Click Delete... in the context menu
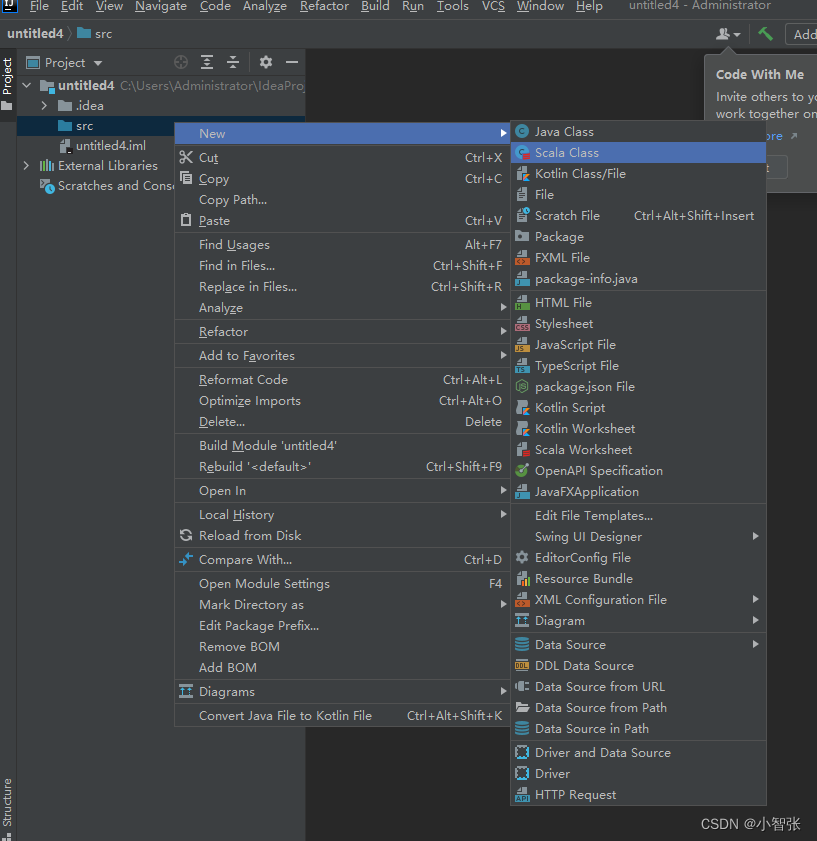 (342, 422)
